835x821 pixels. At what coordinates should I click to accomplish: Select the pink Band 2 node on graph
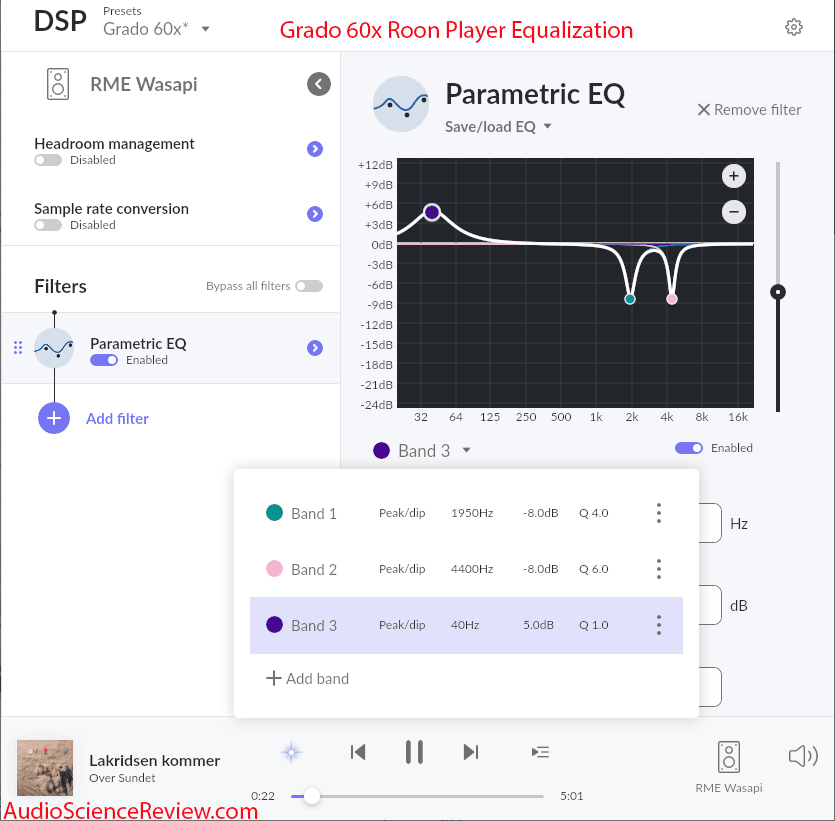[672, 299]
